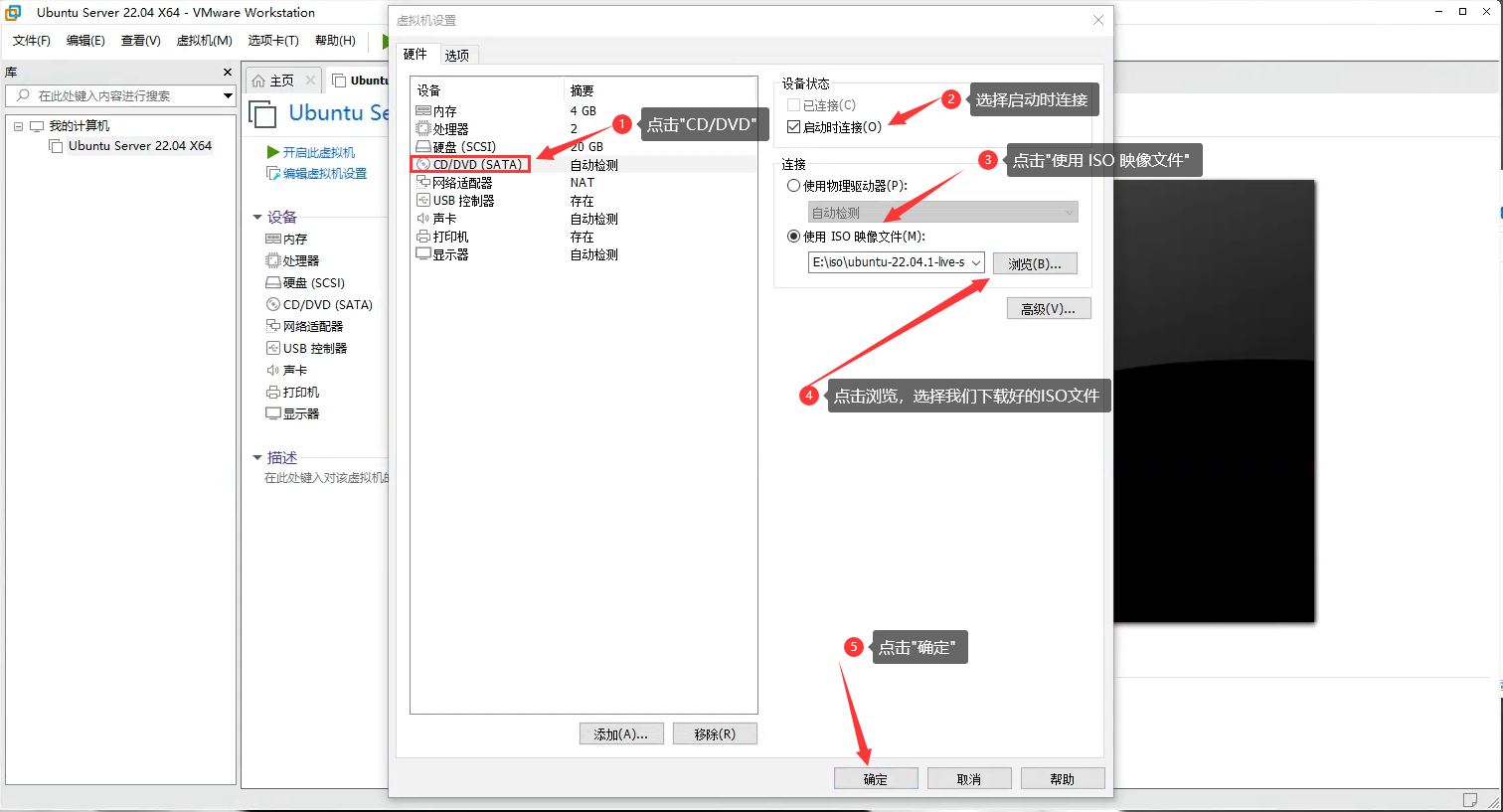Screen dimensions: 1503x812
Task: Click the 内存 icon in the main window's device list
Action: pos(273,239)
